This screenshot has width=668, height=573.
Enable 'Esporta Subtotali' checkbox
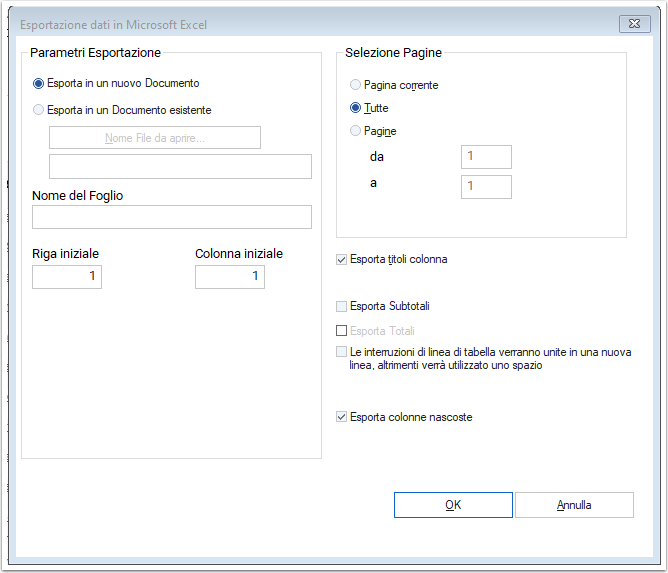[x=341, y=306]
